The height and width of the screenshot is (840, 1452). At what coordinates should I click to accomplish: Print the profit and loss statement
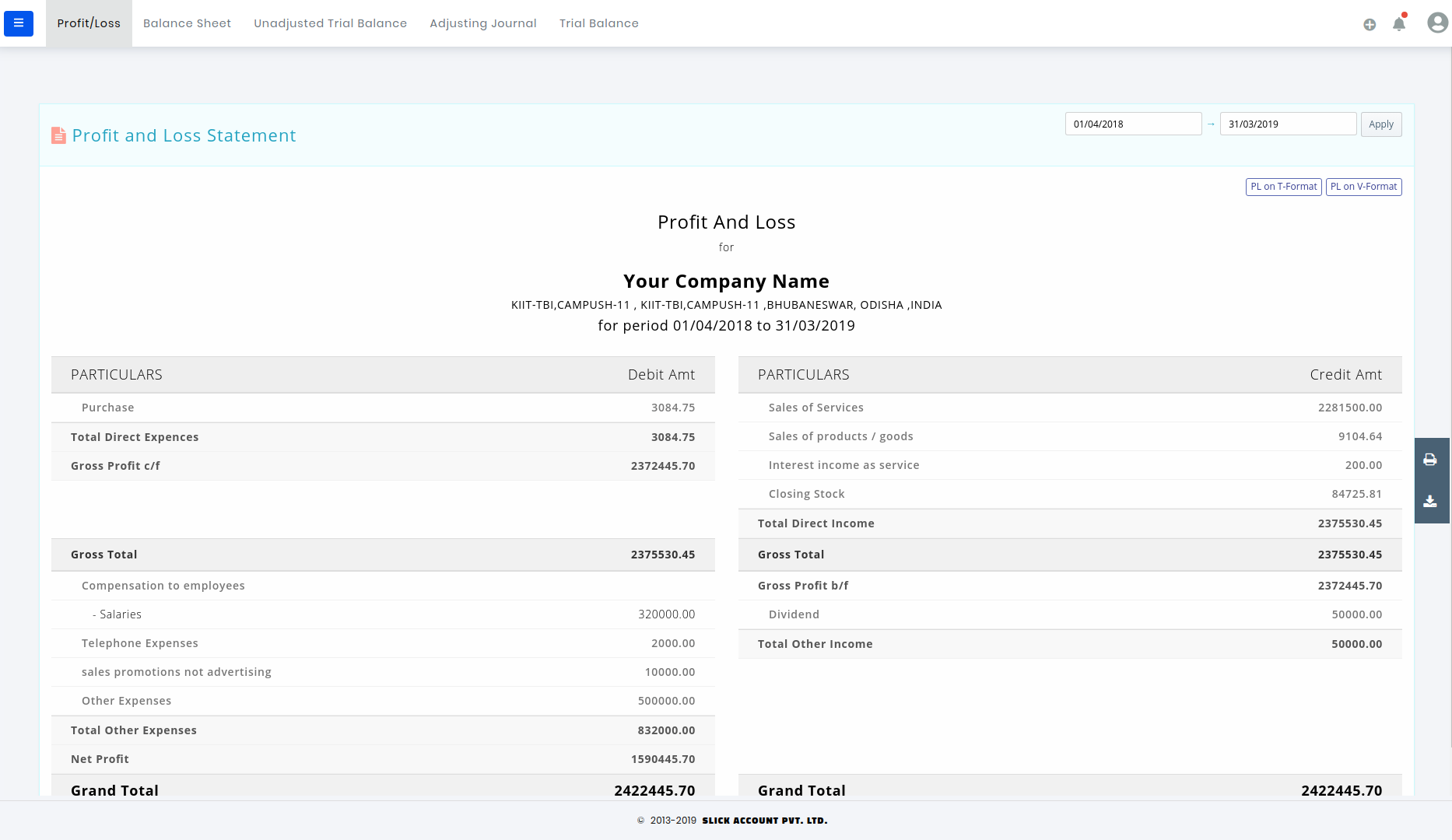point(1430,460)
